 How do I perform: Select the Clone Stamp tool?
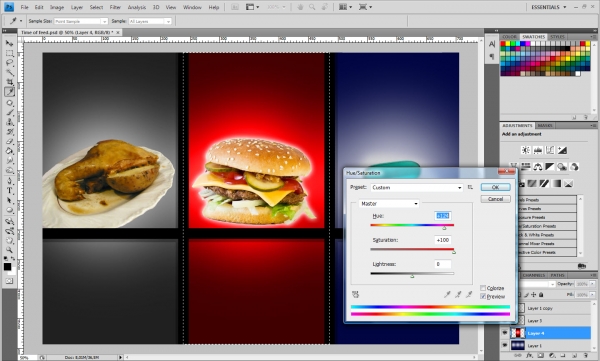click(9, 122)
